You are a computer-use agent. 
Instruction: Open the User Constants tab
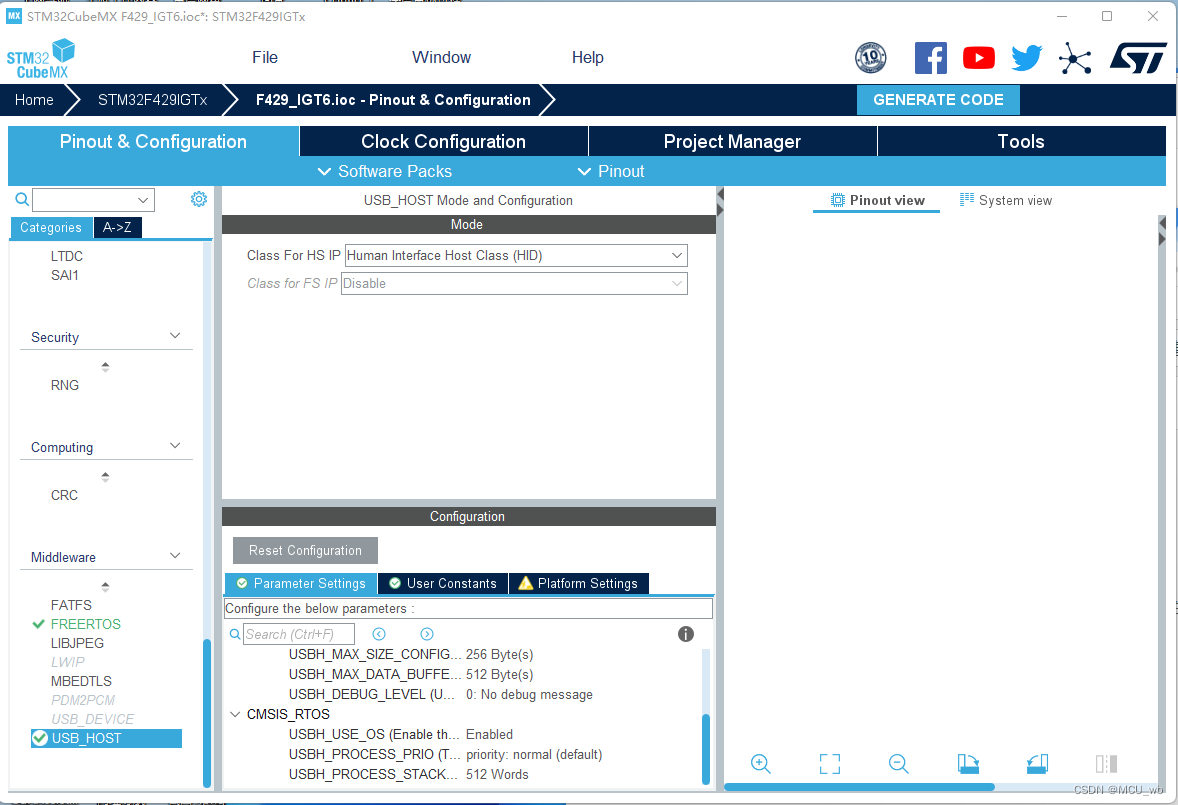tap(443, 583)
